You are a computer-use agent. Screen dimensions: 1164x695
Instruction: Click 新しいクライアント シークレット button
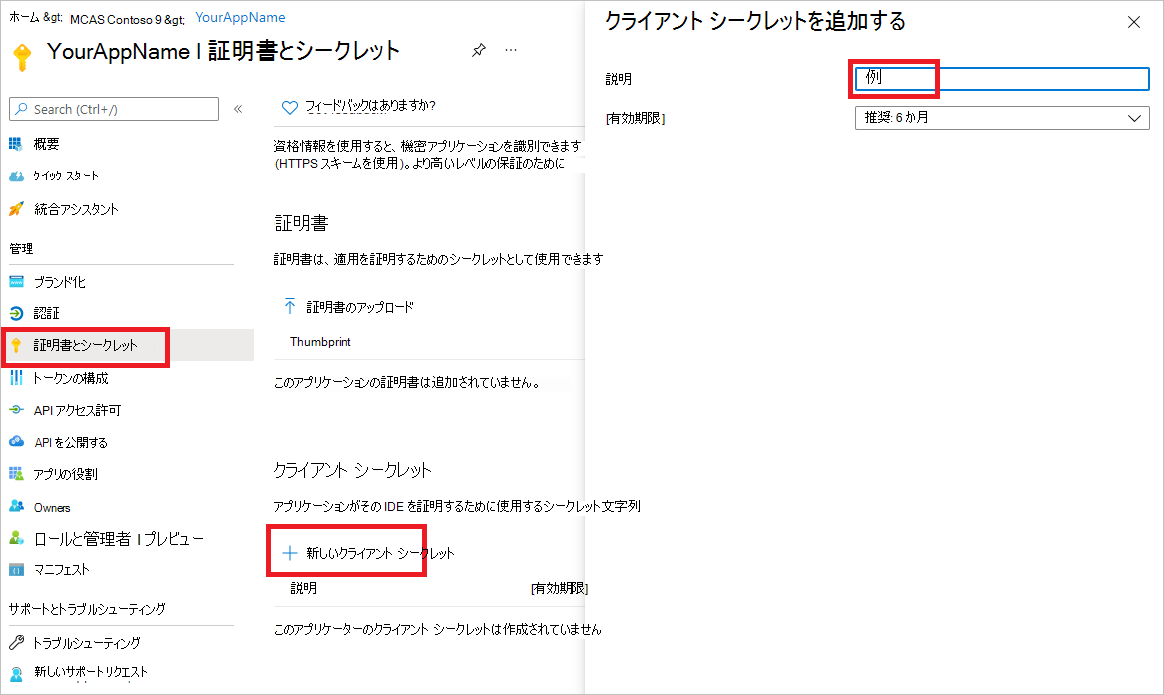pyautogui.click(x=380, y=553)
